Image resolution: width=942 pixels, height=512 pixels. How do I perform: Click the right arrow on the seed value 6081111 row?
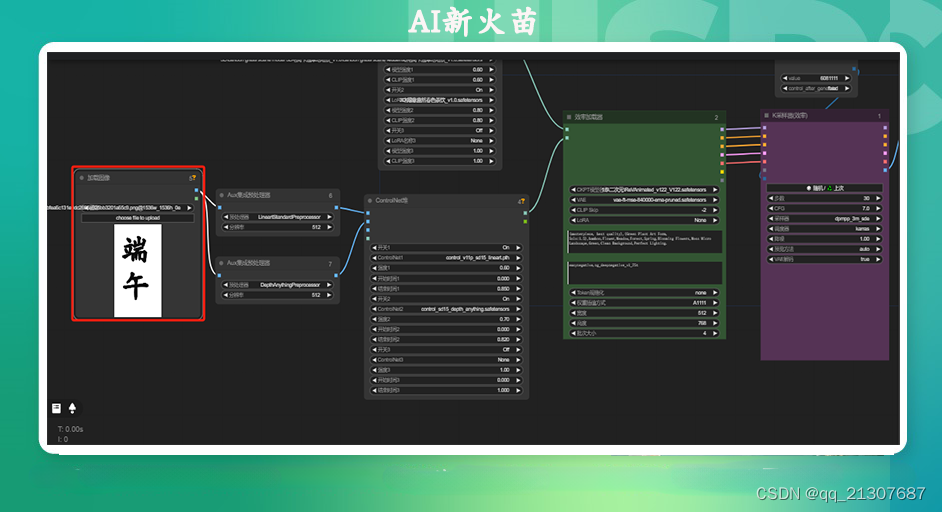[847, 78]
